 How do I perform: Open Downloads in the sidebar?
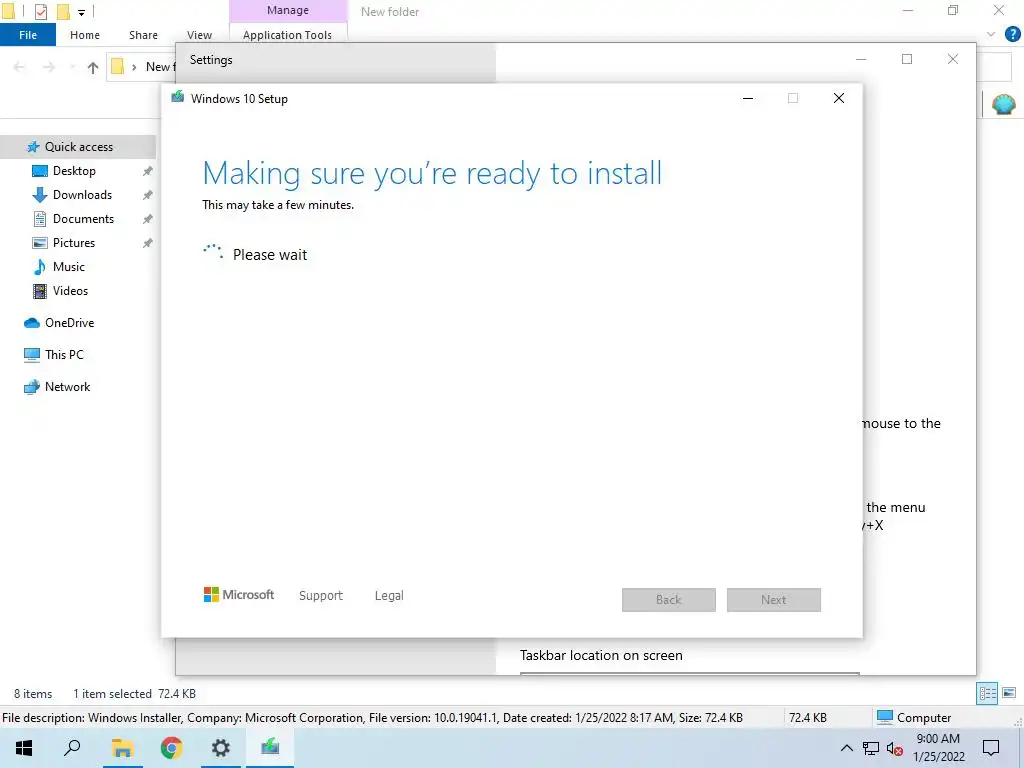coord(82,195)
